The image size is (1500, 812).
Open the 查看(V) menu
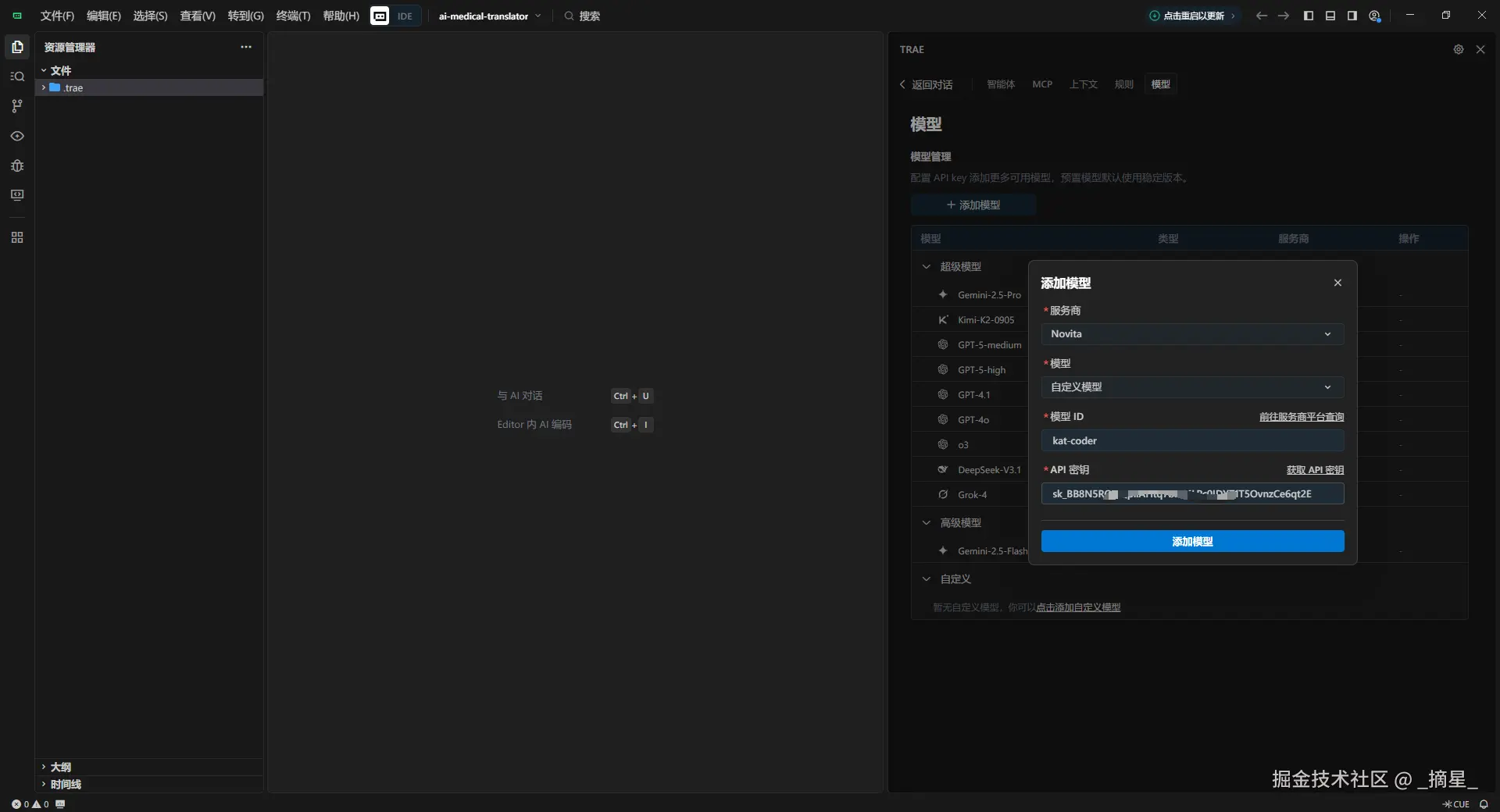(x=198, y=16)
